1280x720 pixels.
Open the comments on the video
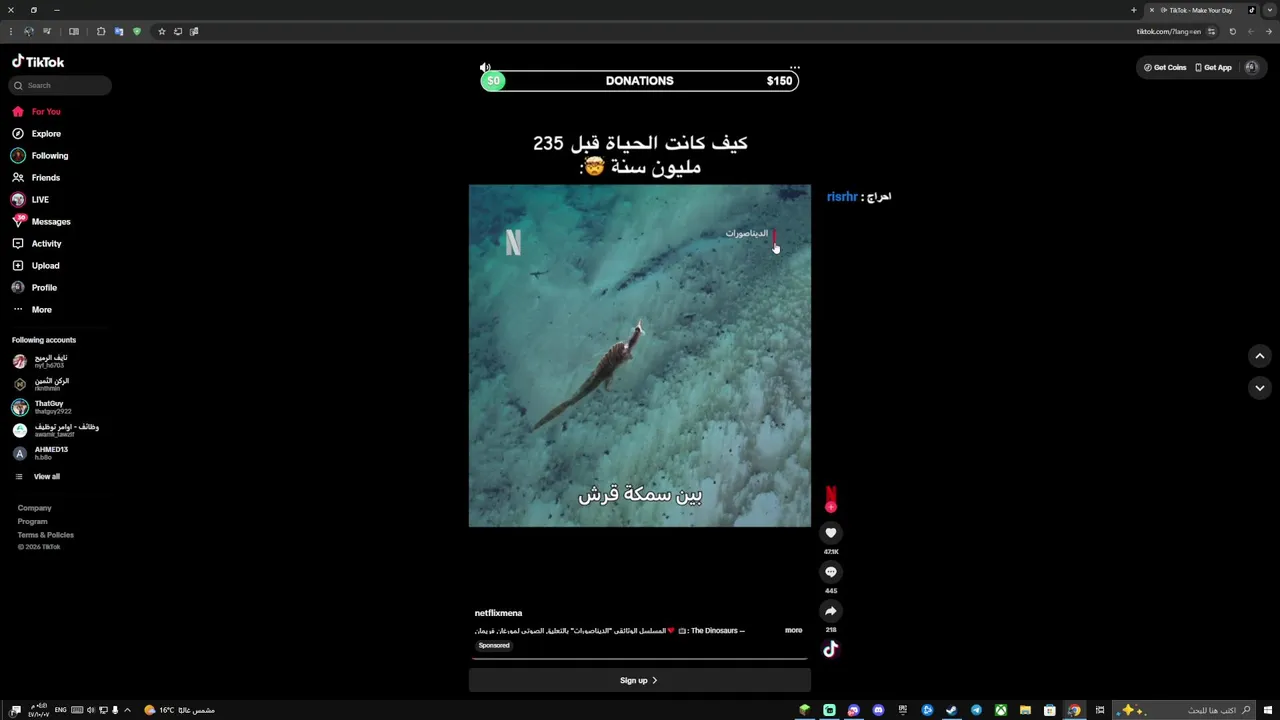[830, 572]
